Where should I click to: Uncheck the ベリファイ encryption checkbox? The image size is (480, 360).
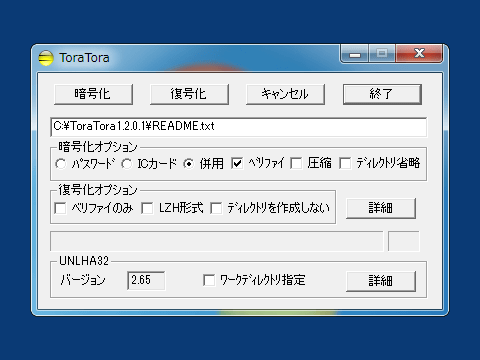pyautogui.click(x=237, y=163)
